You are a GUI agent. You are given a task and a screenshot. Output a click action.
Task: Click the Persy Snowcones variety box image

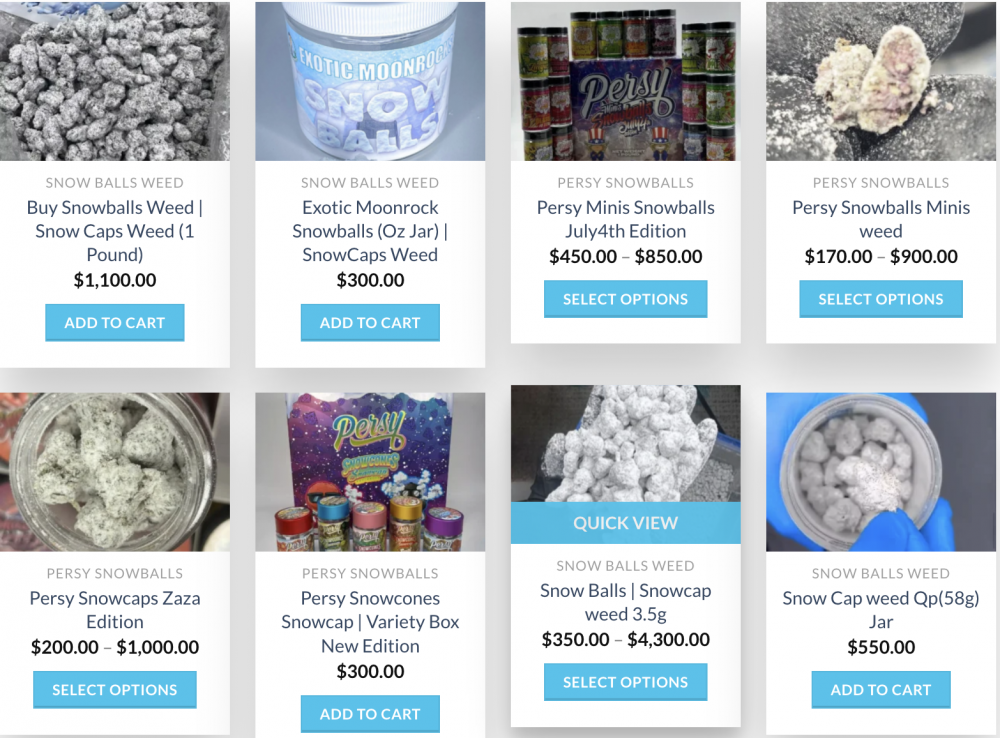[x=370, y=472]
